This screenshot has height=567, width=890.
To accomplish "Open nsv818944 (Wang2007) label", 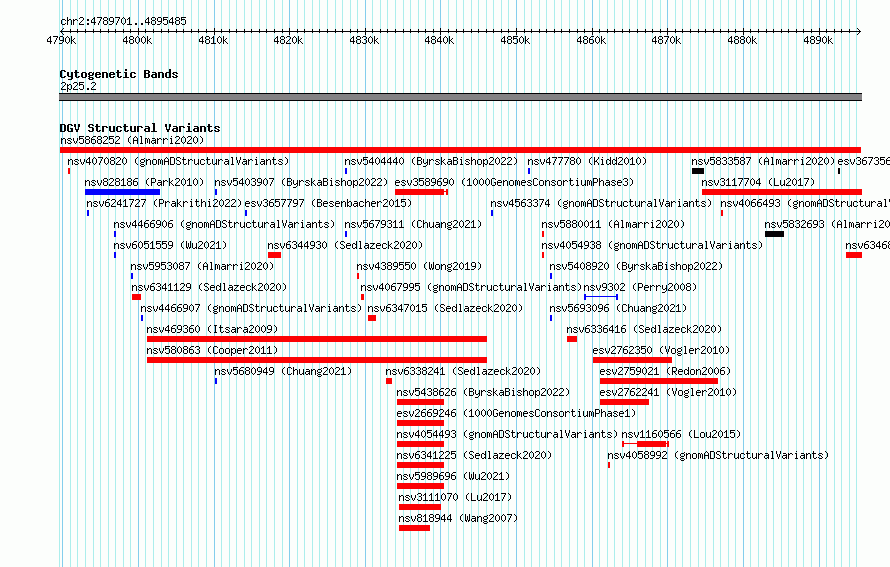I will point(458,518).
